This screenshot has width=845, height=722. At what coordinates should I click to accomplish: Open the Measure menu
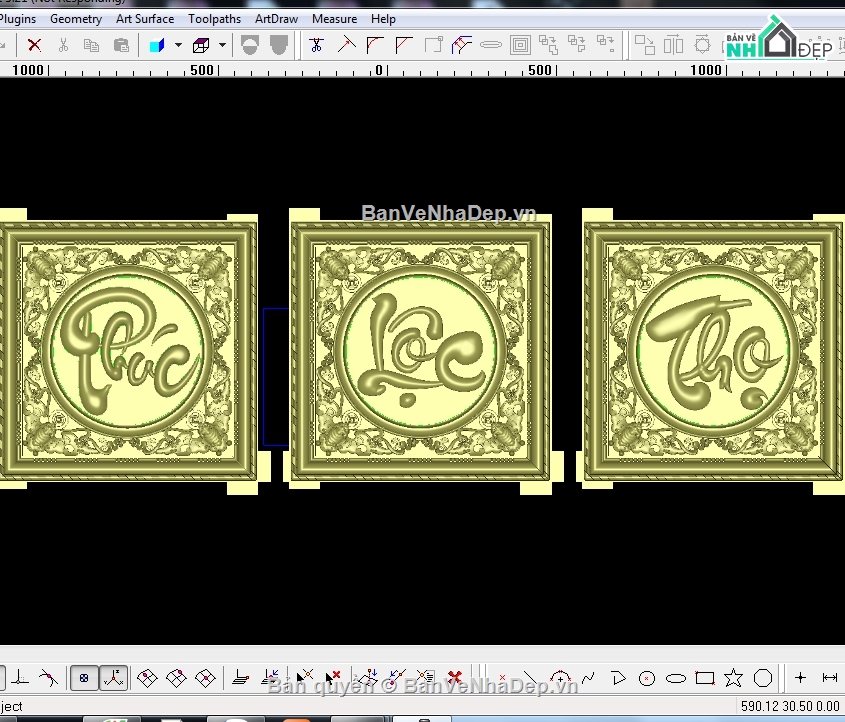tap(335, 19)
